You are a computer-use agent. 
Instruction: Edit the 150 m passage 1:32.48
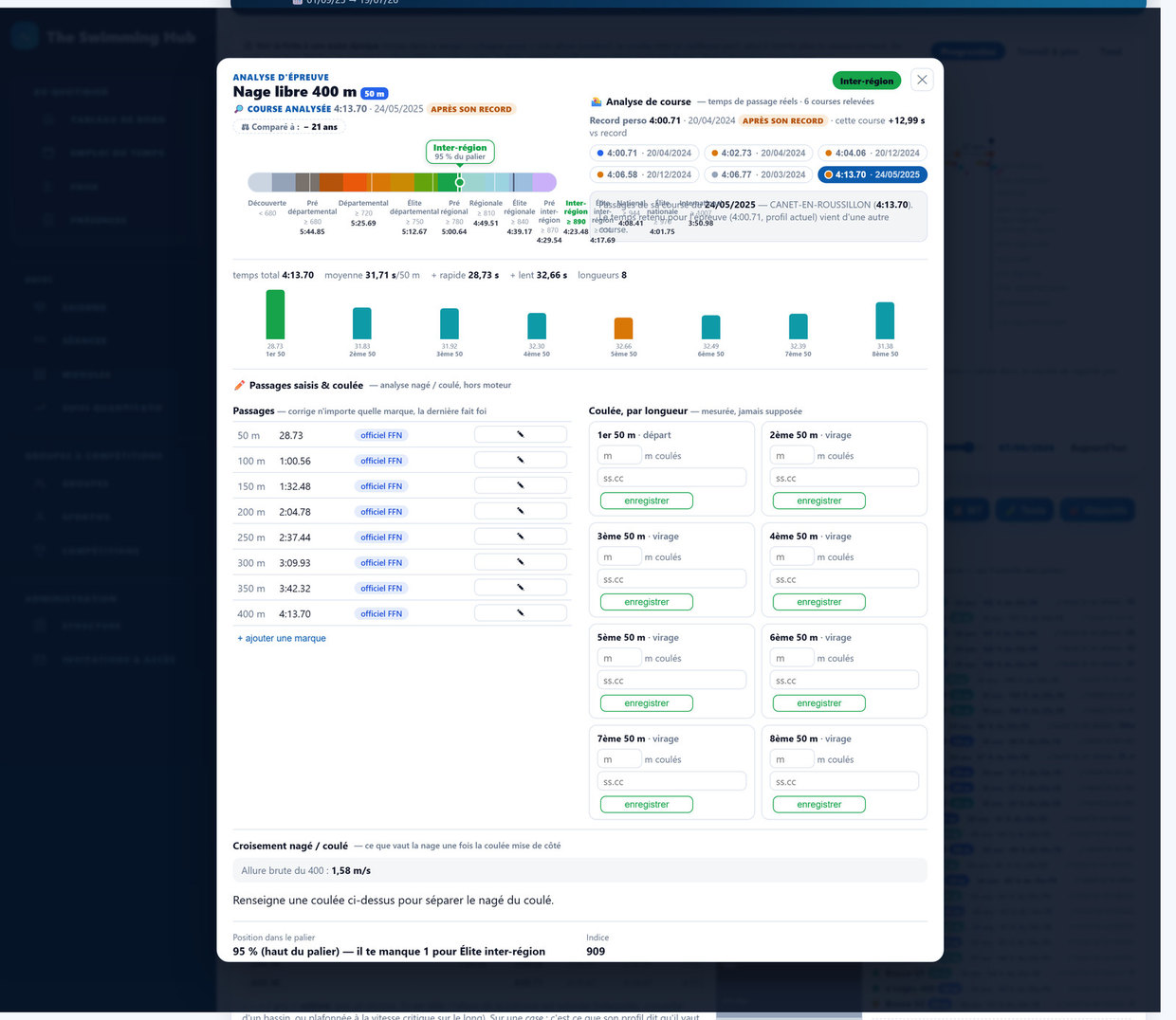521,485
